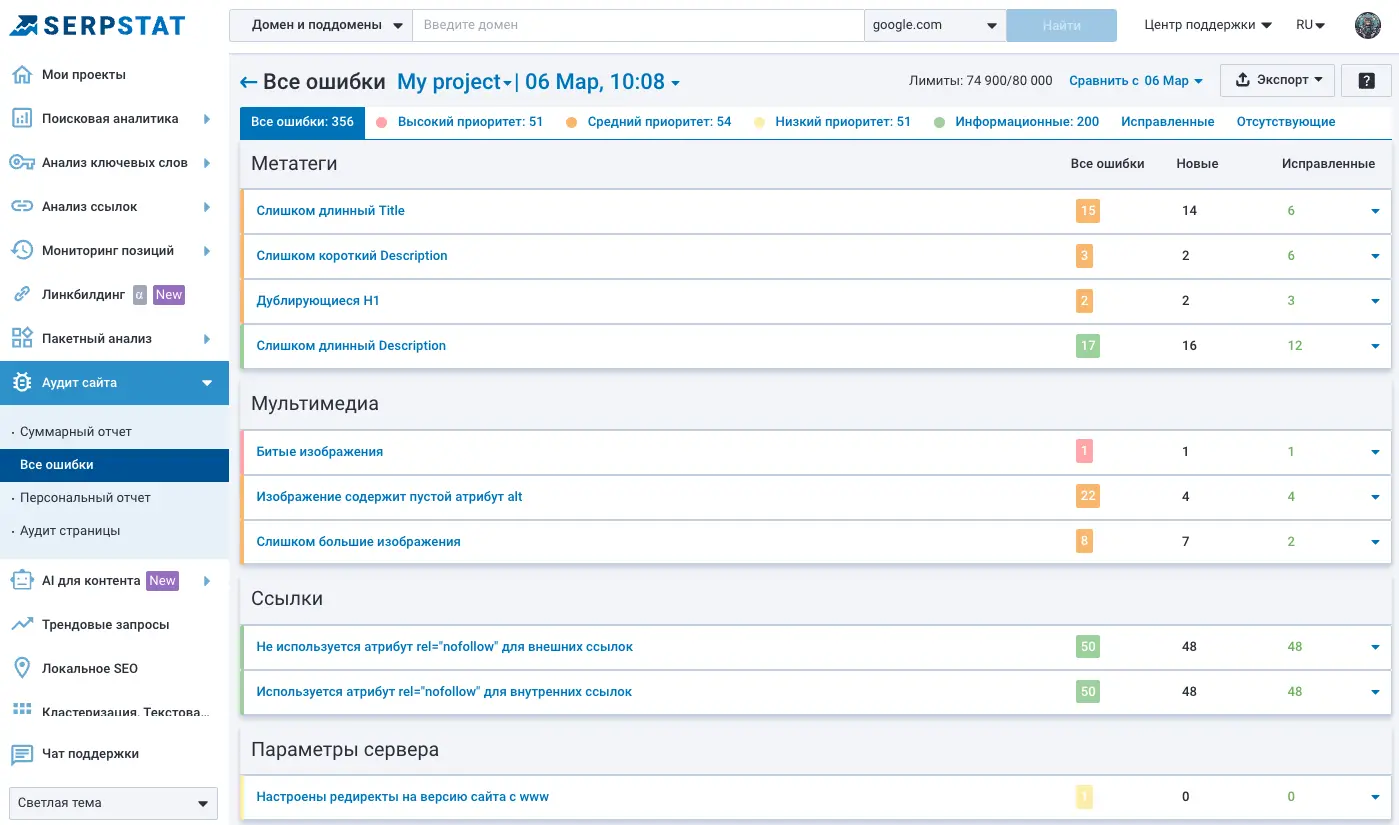Click the 'Экспорт' button
The height and width of the screenshot is (825, 1399).
click(1277, 81)
